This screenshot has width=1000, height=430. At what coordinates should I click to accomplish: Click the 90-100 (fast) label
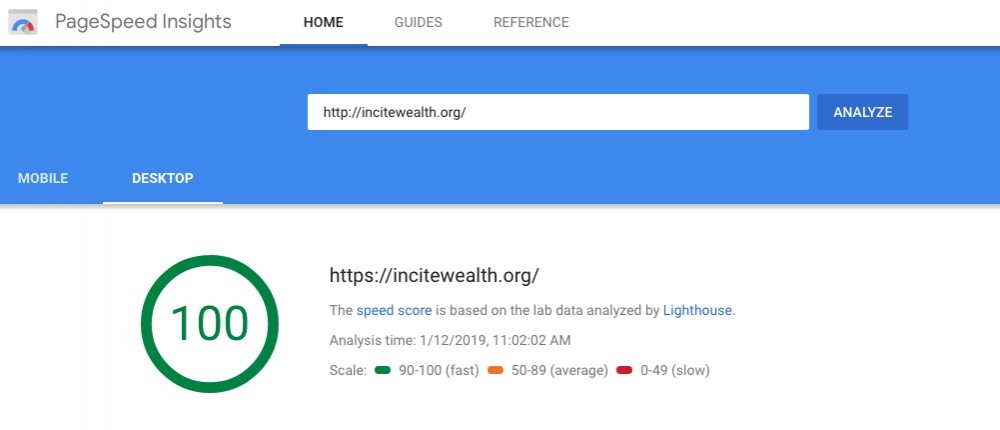(439, 371)
